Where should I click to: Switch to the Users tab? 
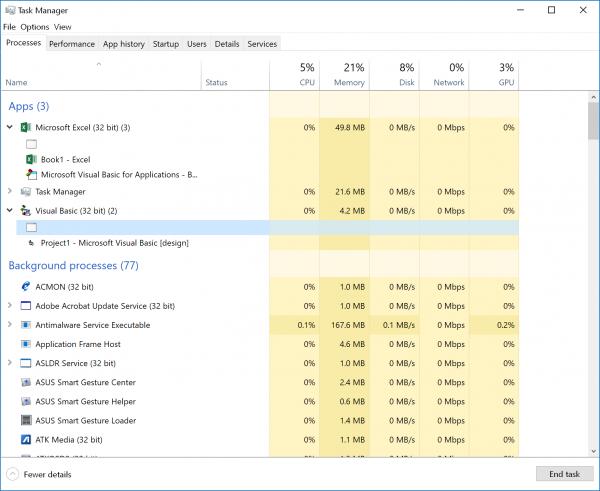(x=197, y=44)
